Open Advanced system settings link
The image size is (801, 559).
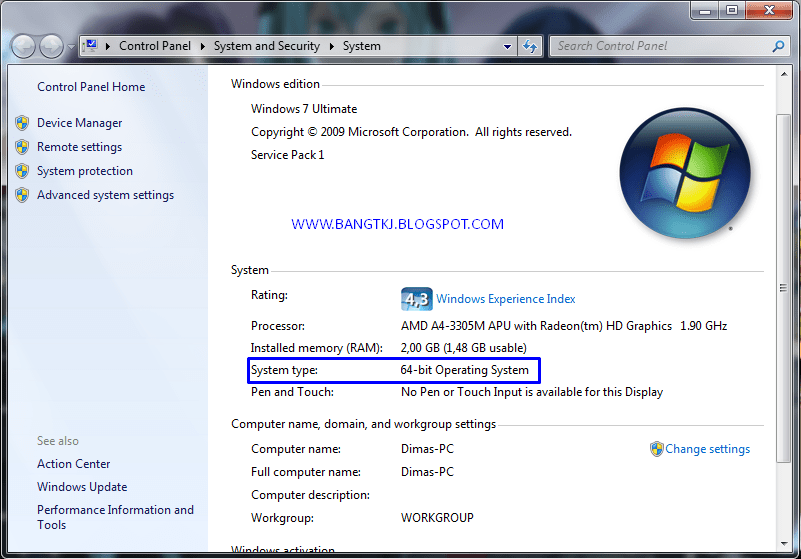[105, 195]
